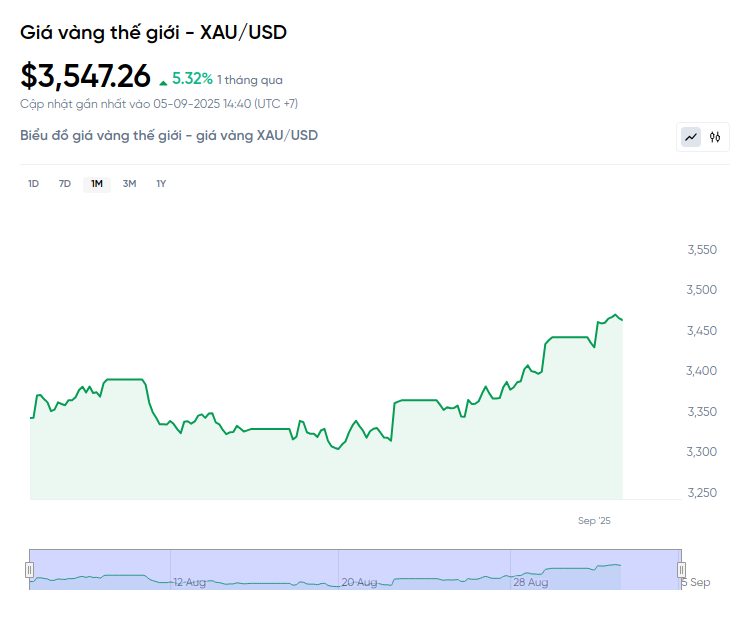Click the green price-up arrow icon
The width and height of the screenshot is (750, 634).
click(x=163, y=80)
